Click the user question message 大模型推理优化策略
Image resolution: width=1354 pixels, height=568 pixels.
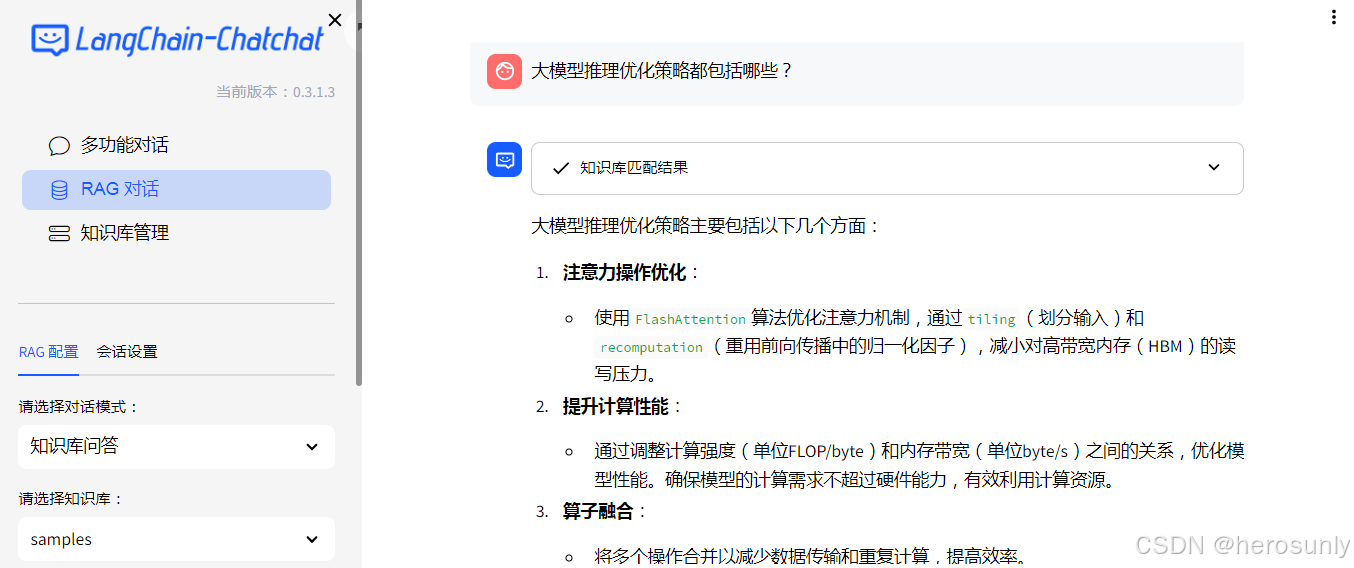[662, 71]
